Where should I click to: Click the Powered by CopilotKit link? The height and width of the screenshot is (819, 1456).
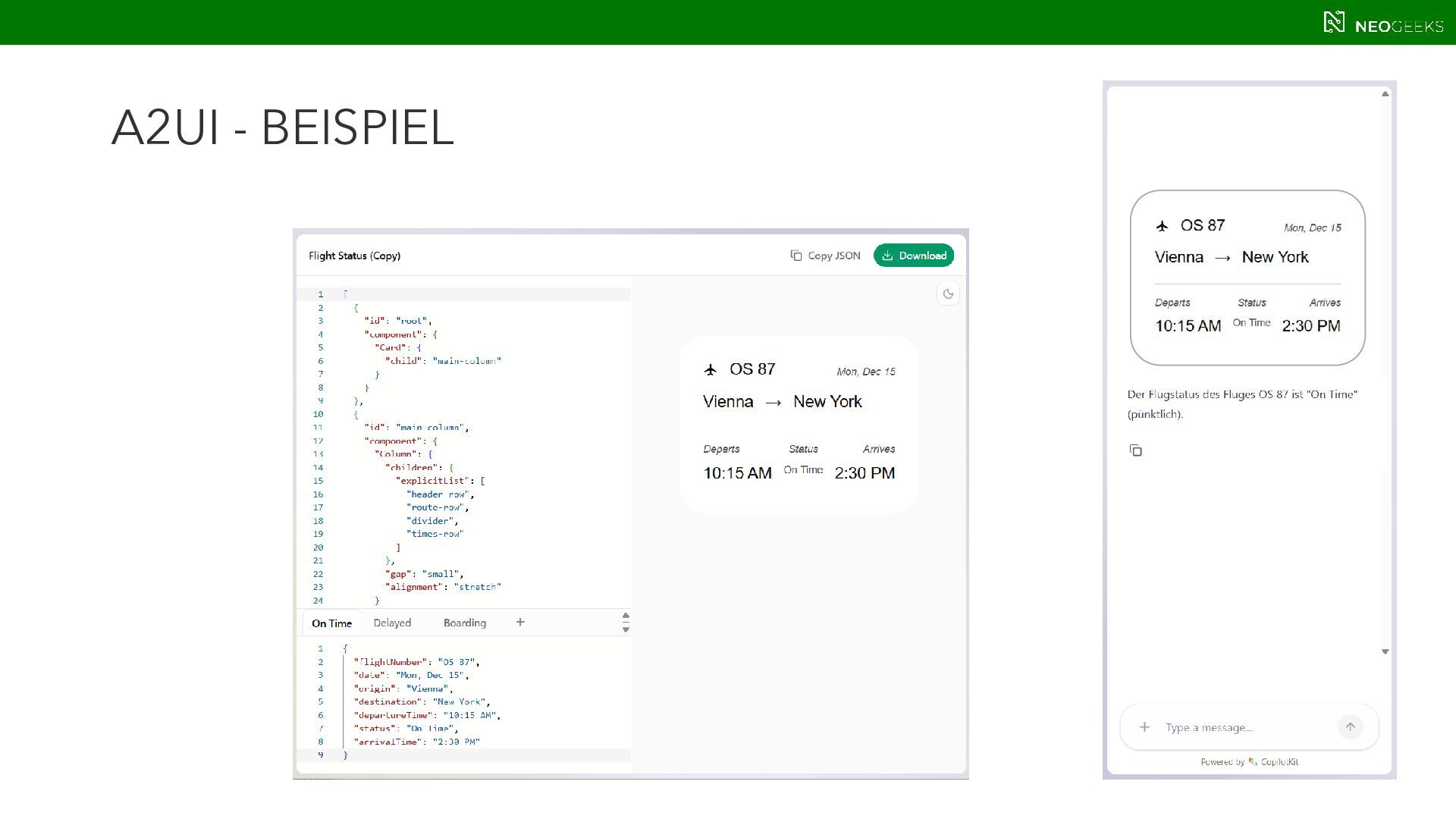[x=1249, y=762]
